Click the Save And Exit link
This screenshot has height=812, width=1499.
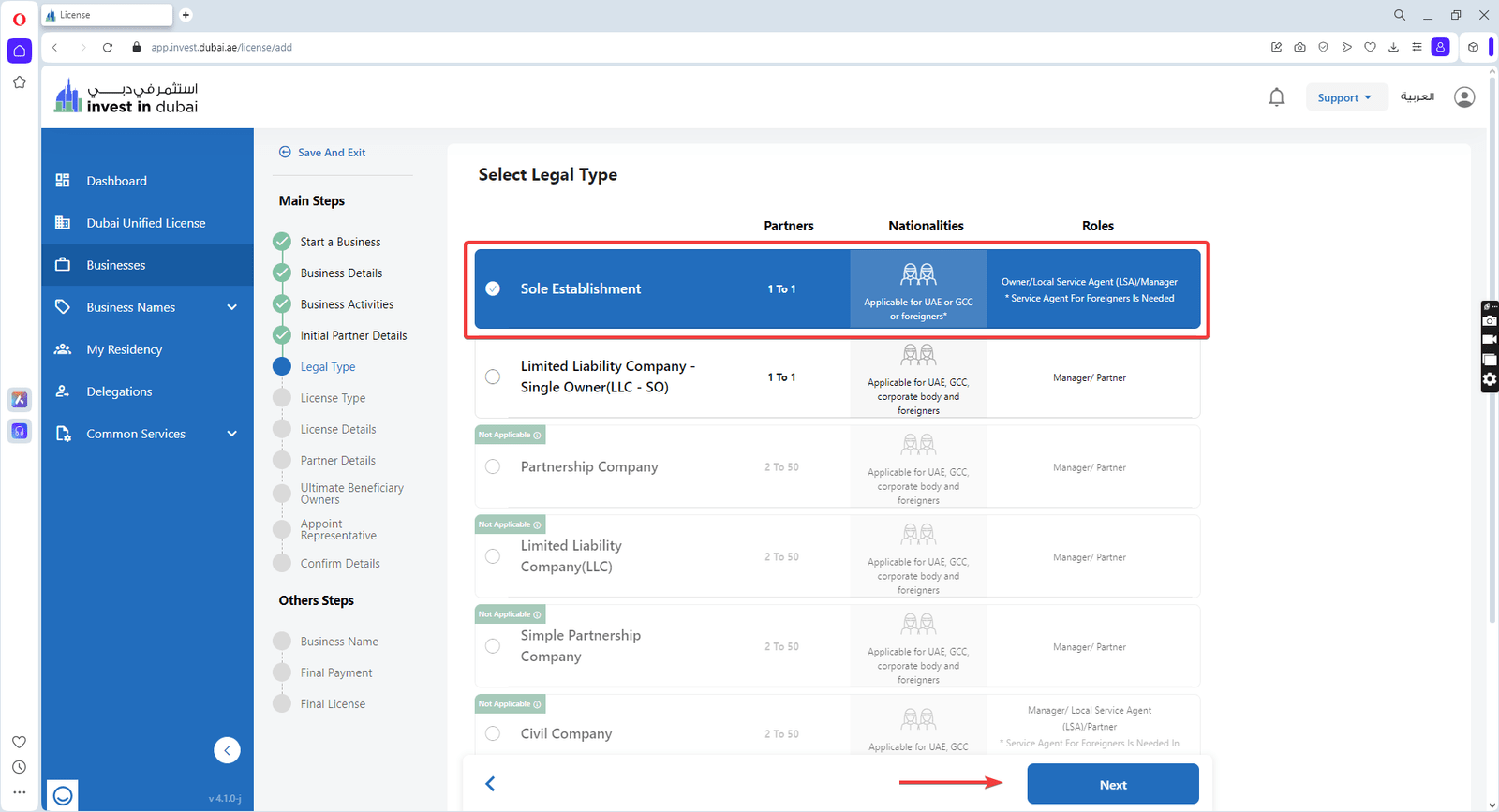[x=332, y=152]
